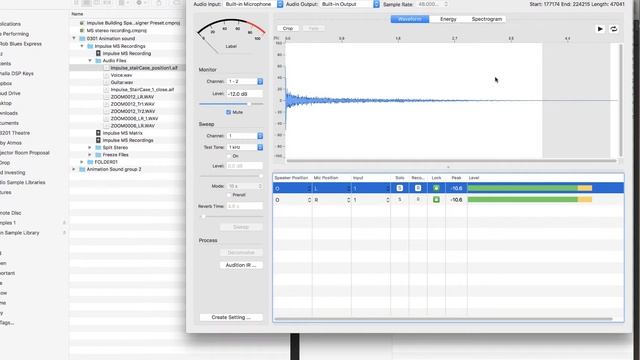This screenshot has width=640, height=360.
Task: Click the Crop button
Action: point(288,28)
